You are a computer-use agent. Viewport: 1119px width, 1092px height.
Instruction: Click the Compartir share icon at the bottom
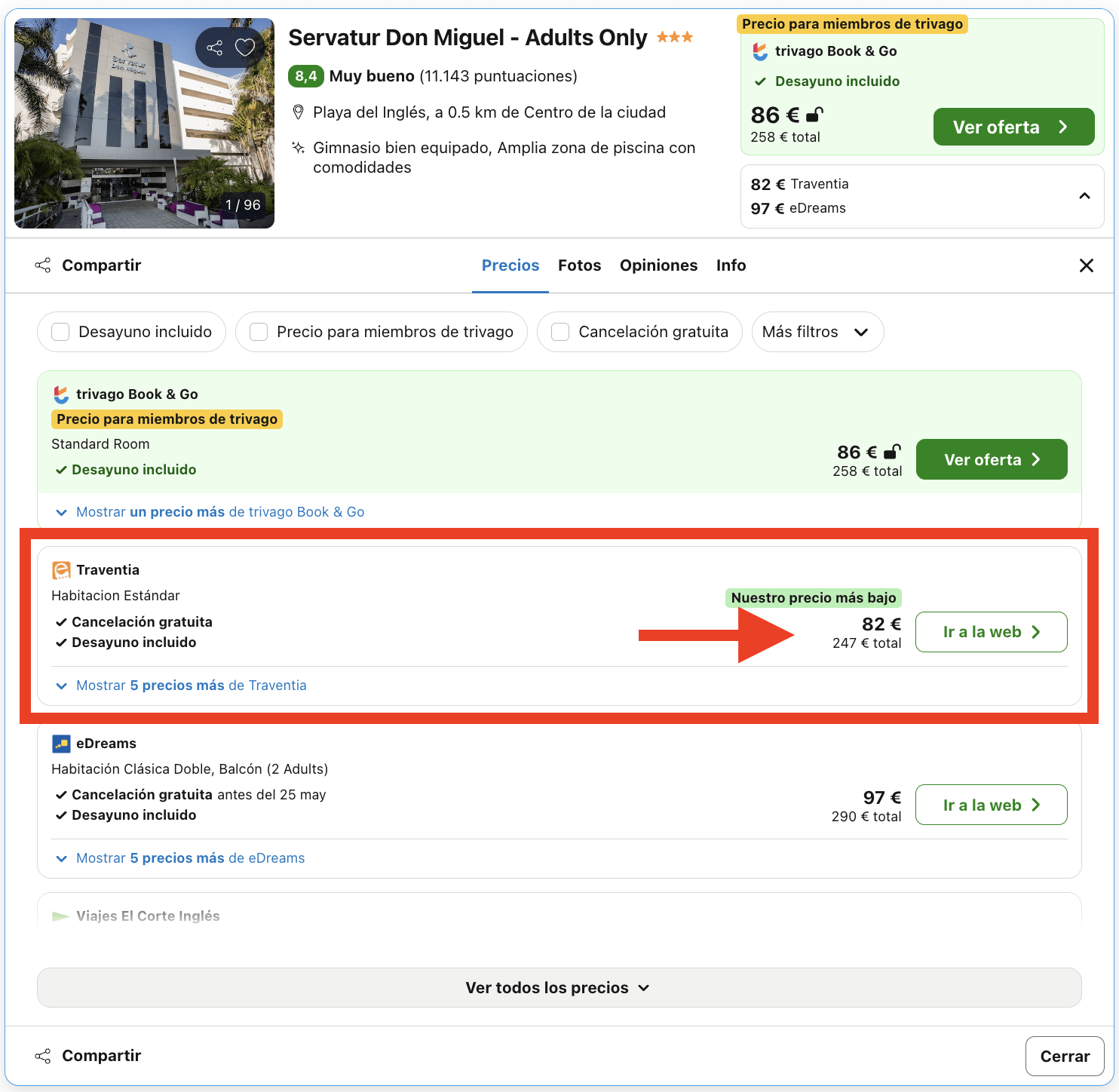(43, 1055)
